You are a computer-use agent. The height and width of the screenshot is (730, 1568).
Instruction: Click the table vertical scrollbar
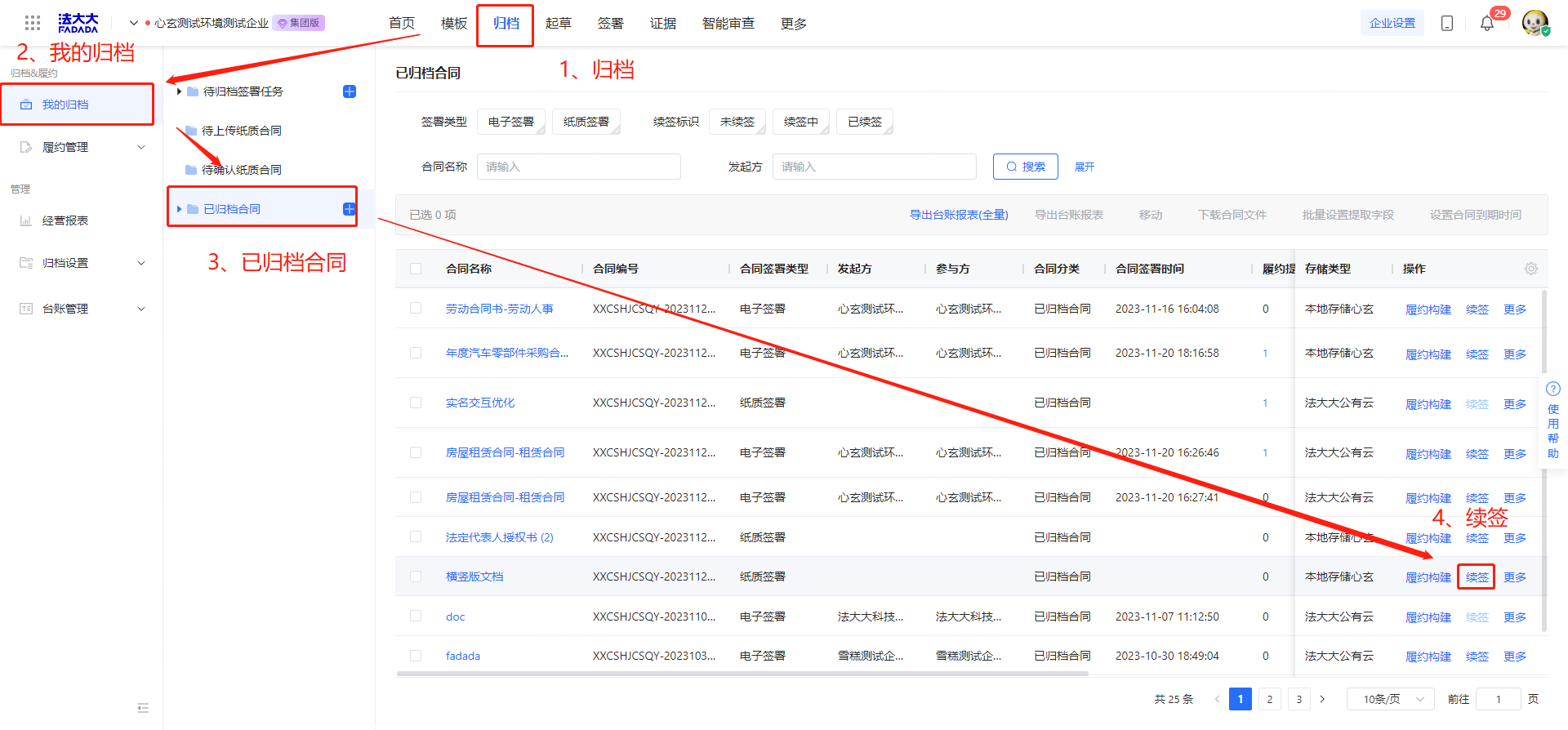[x=1544, y=460]
